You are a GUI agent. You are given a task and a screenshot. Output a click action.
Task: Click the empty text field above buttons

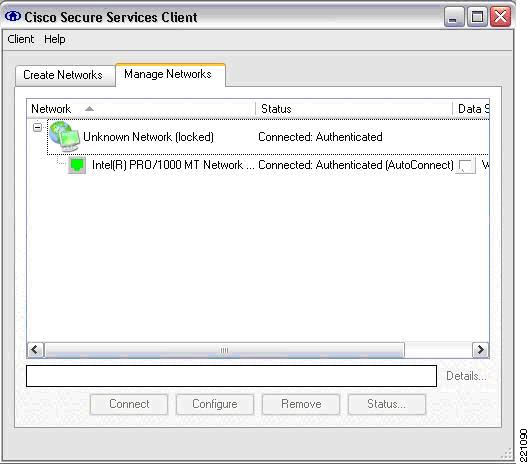click(231, 376)
